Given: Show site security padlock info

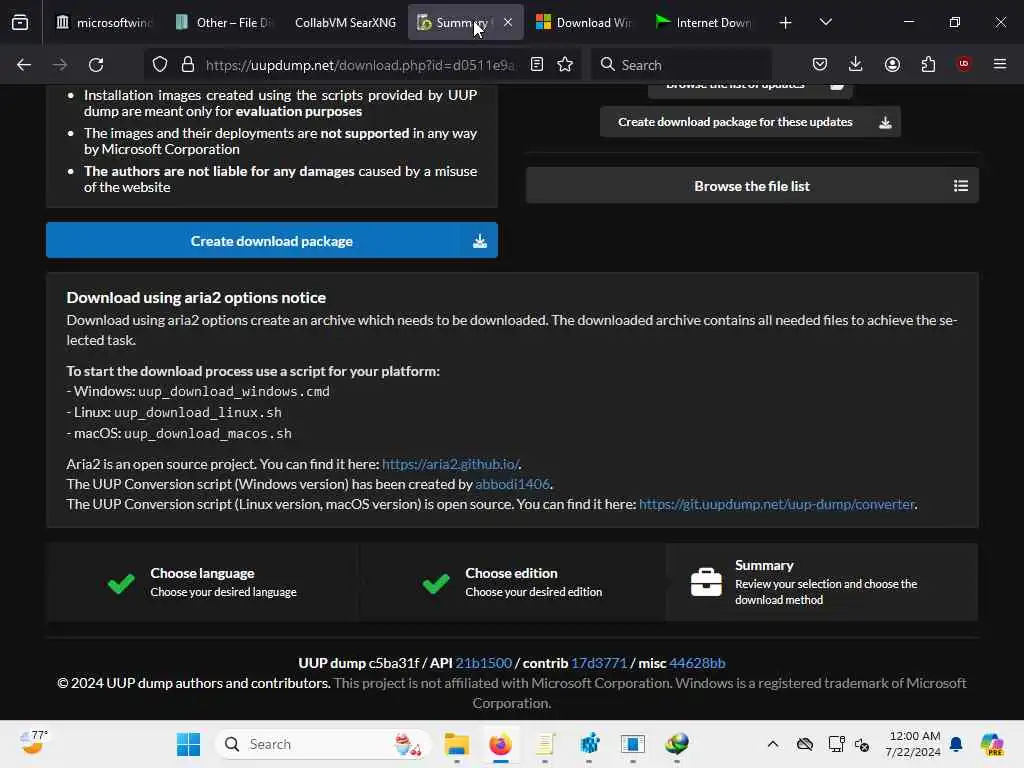Looking at the screenshot, I should [x=188, y=65].
